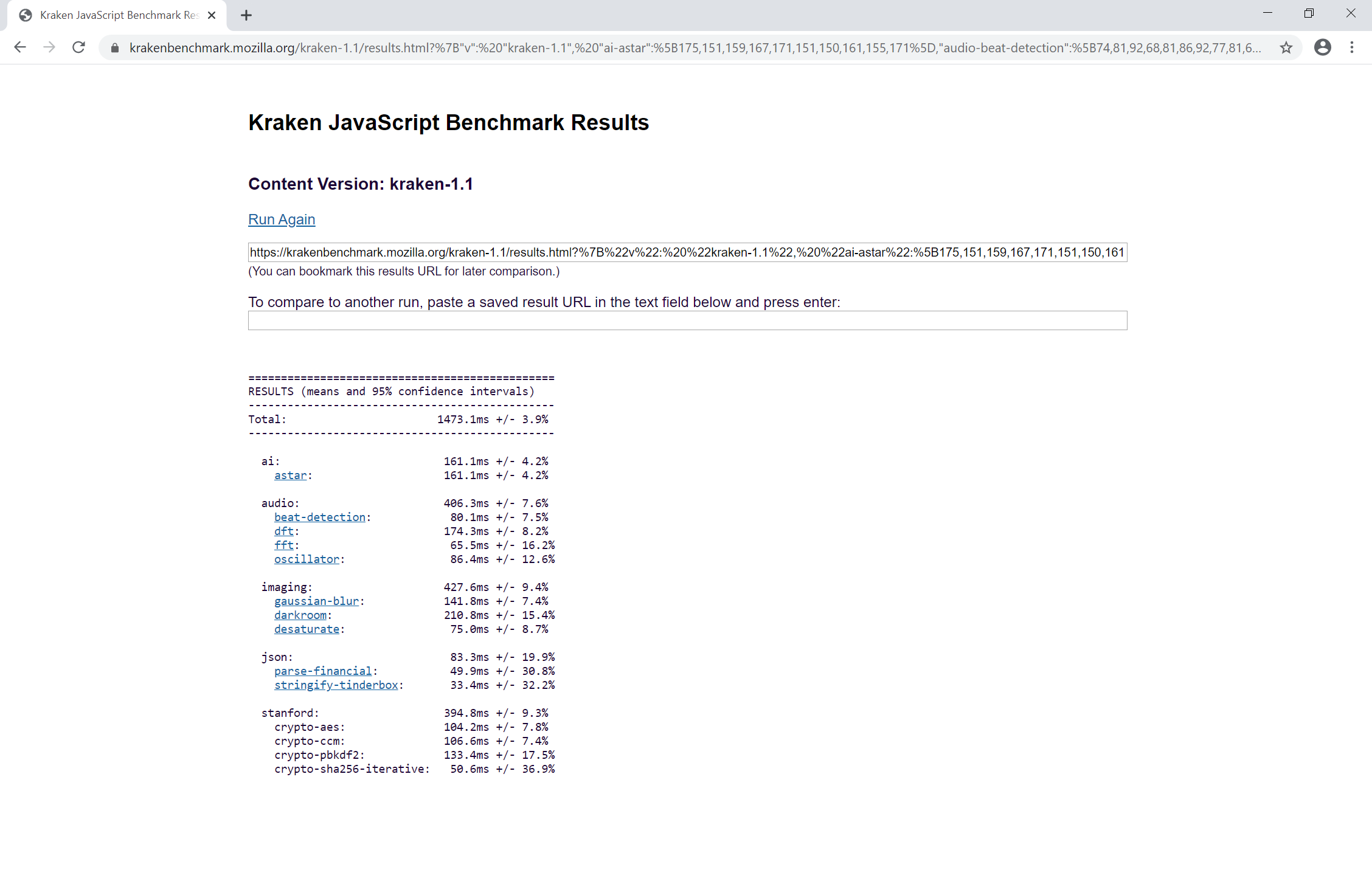The image size is (1372, 878).
Task: Open the dft test link
Action: coord(284,531)
